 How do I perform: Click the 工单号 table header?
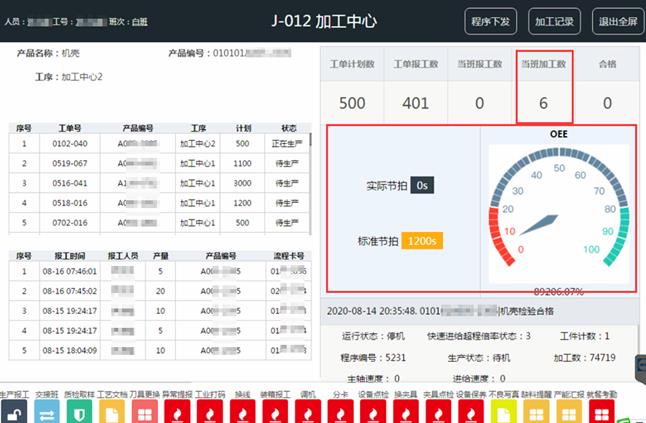point(70,129)
